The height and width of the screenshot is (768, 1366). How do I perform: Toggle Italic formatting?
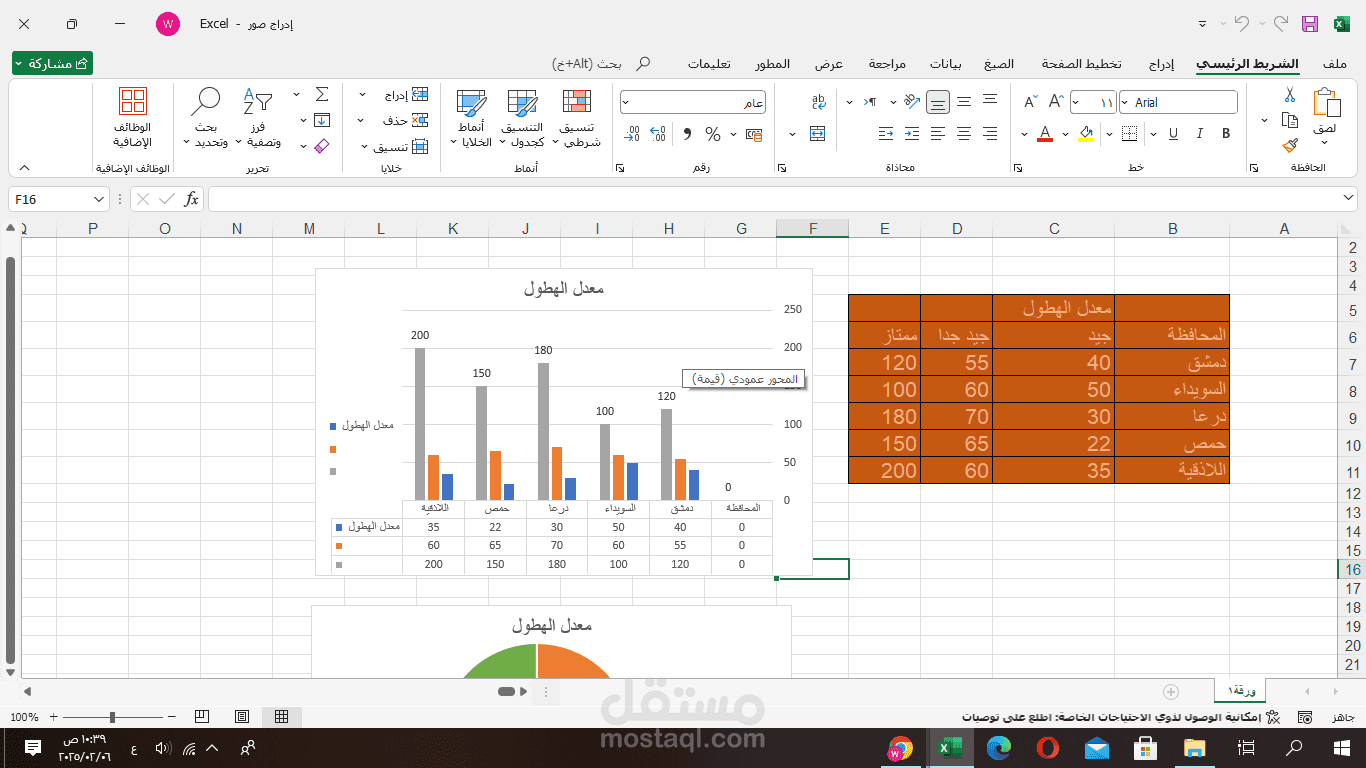[1200, 134]
